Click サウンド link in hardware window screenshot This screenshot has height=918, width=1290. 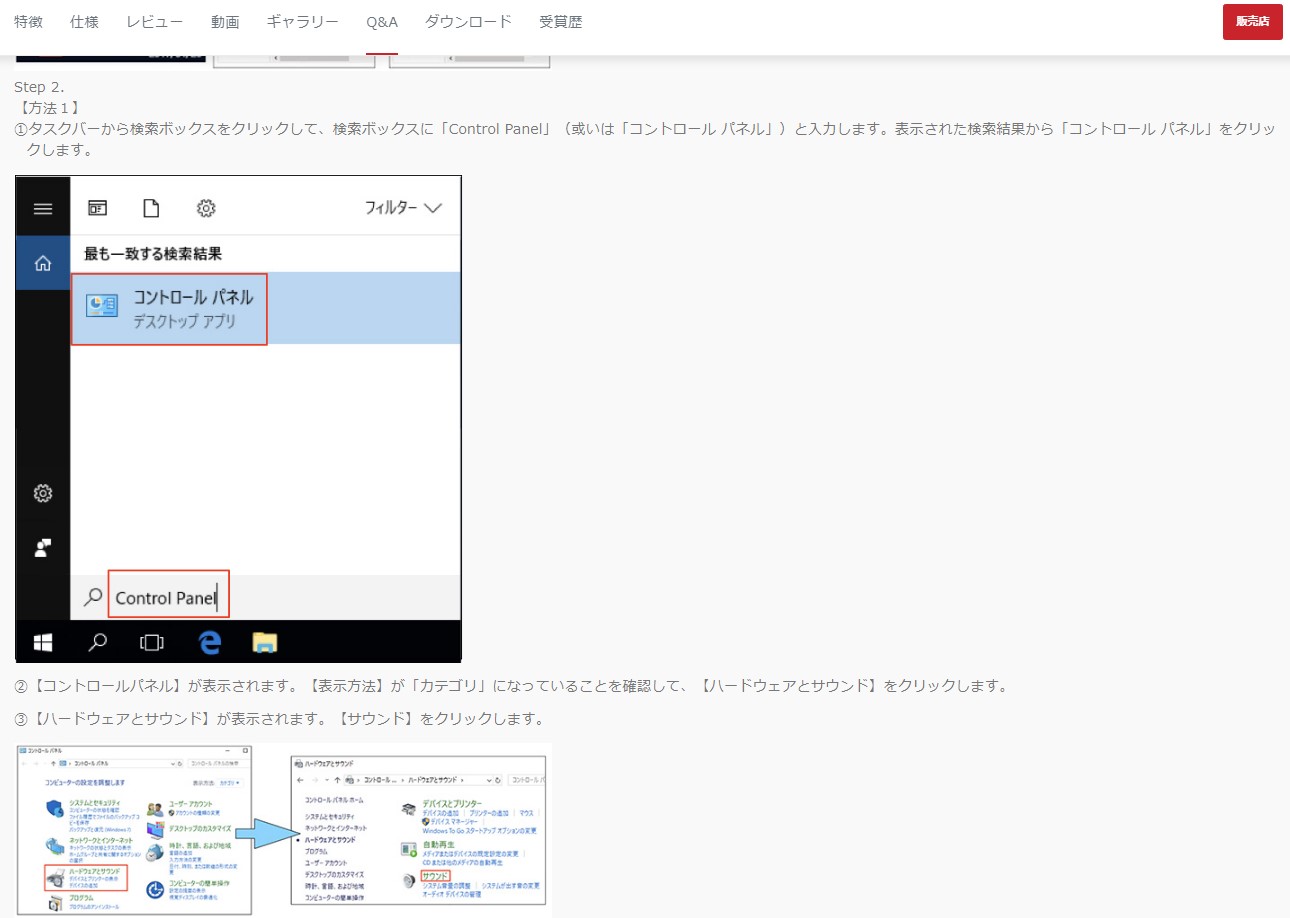point(435,875)
